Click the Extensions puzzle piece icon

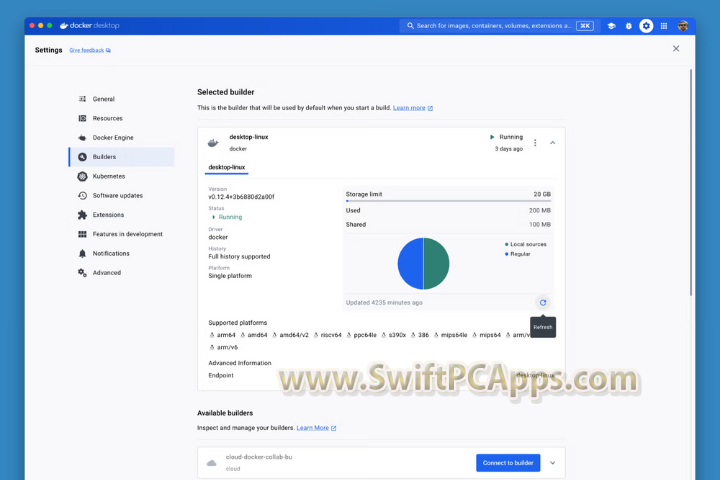82,215
